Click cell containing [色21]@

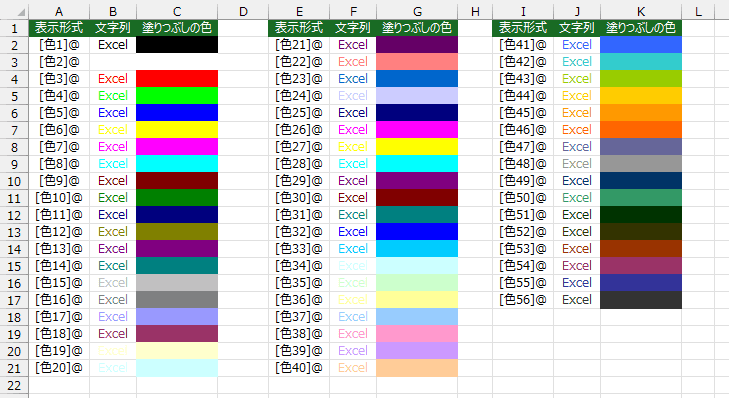pyautogui.click(x=299, y=45)
